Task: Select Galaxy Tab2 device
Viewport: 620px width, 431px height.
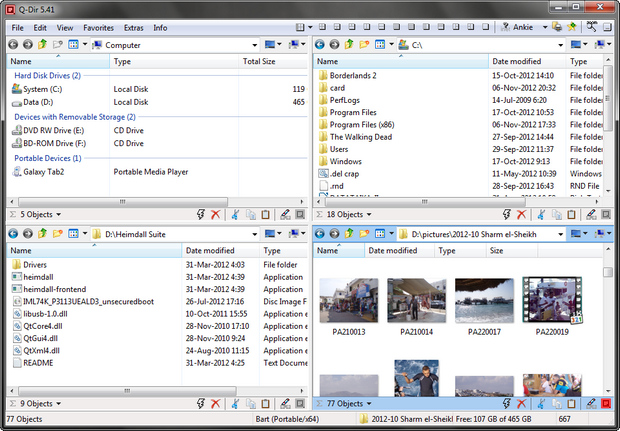Action: click(38, 172)
